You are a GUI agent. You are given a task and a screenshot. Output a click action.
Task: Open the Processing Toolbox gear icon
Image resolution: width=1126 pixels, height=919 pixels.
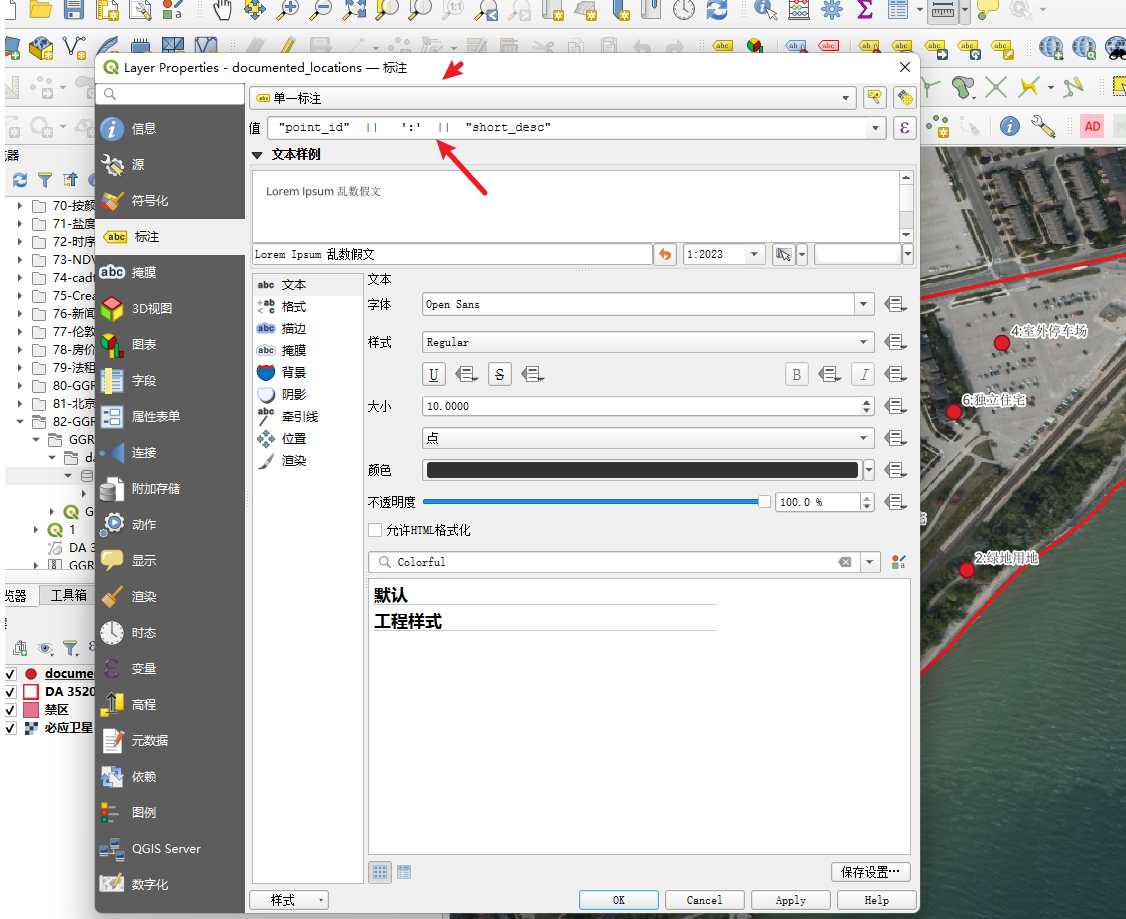pos(832,9)
